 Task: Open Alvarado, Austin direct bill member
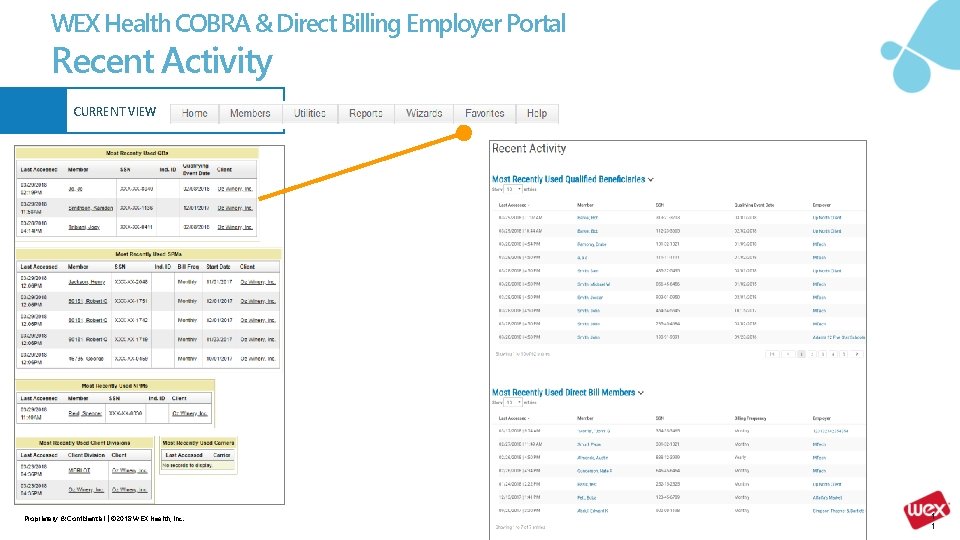pyautogui.click(x=592, y=457)
